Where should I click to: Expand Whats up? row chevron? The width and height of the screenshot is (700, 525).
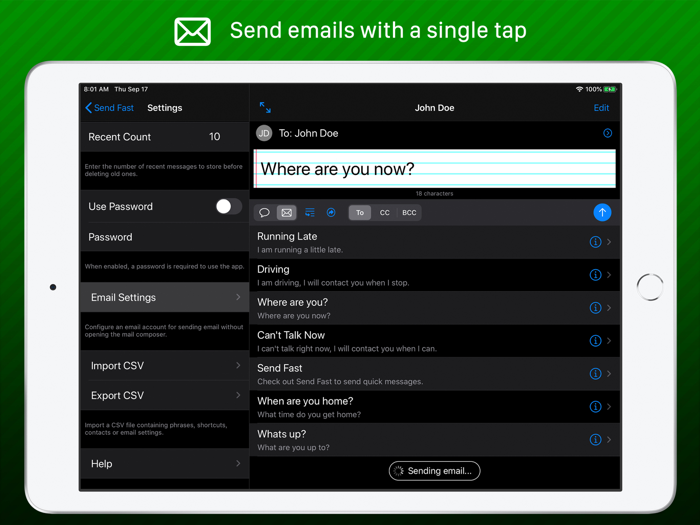click(609, 440)
